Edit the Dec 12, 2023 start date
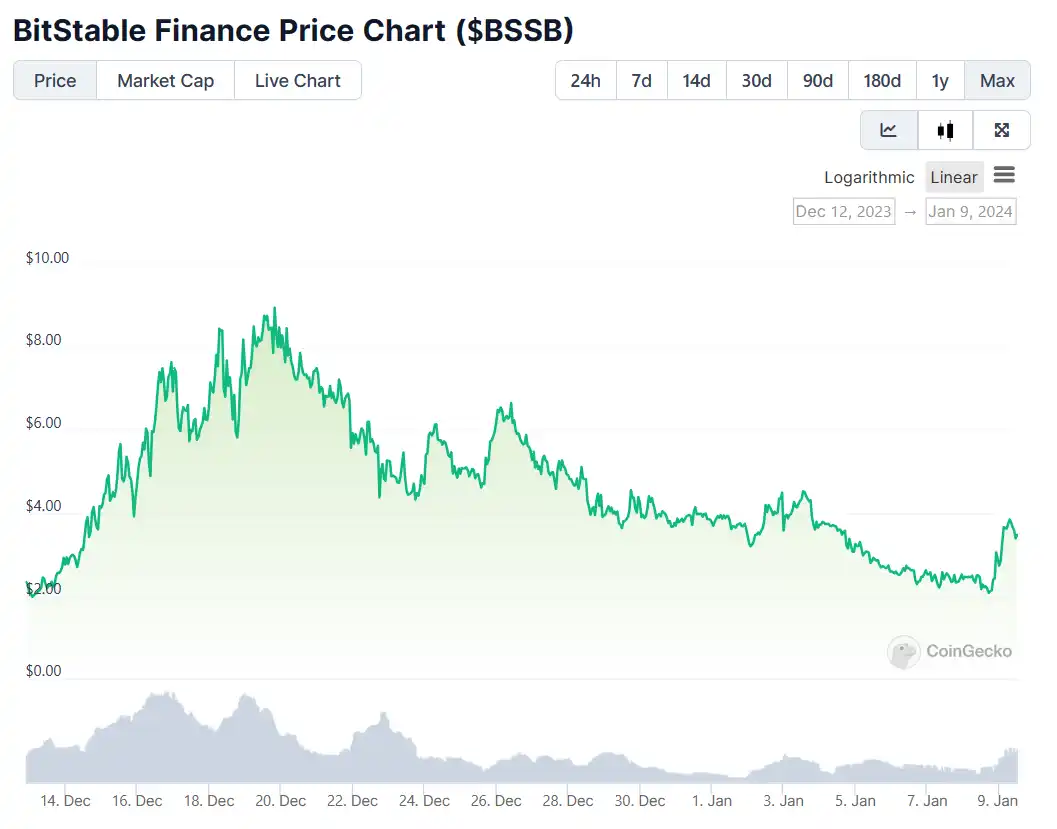The image size is (1057, 829). (843, 211)
